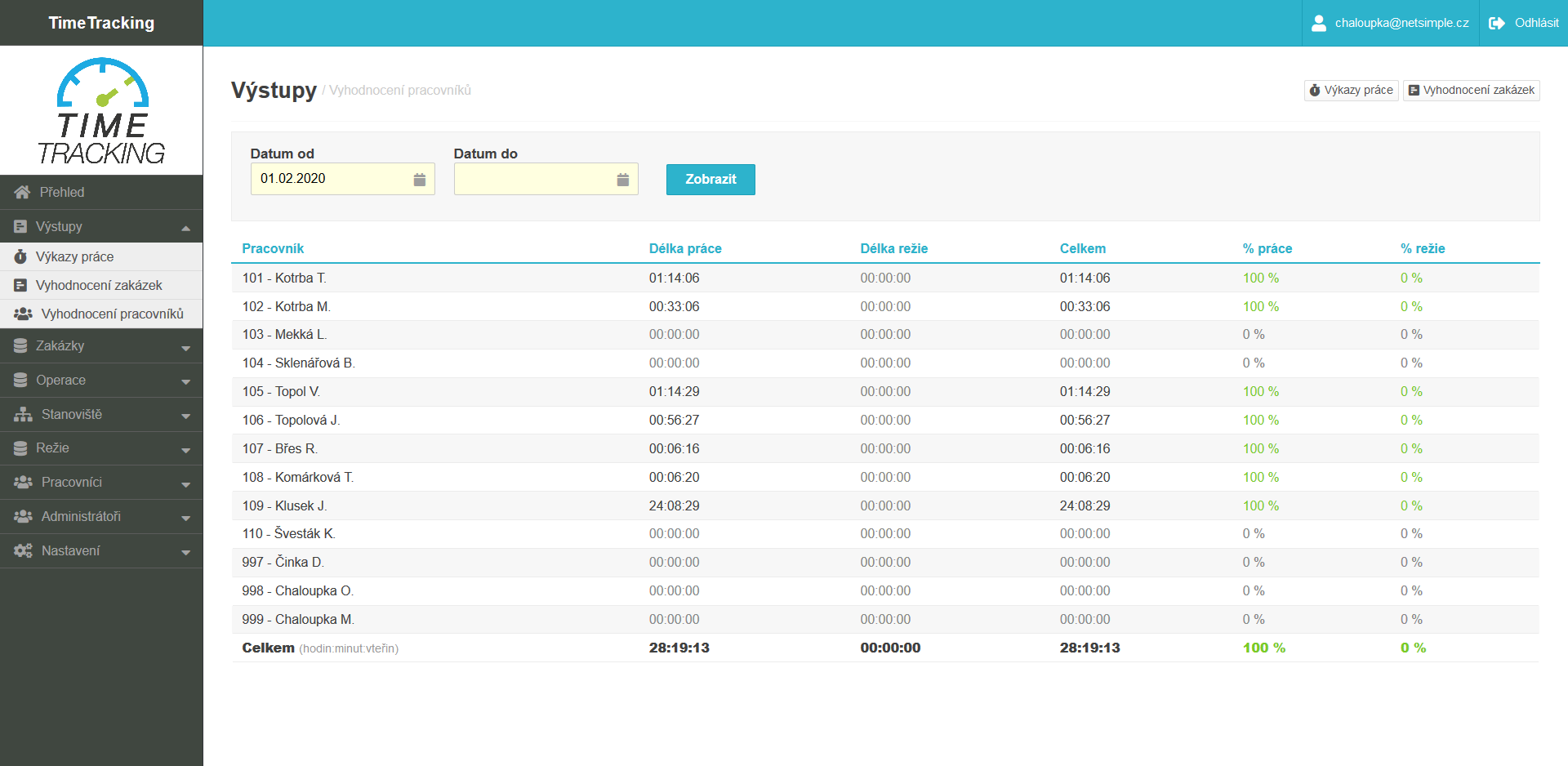The width and height of the screenshot is (1568, 766).
Task: Collapse the Výstupy menu arrow
Action: click(185, 228)
